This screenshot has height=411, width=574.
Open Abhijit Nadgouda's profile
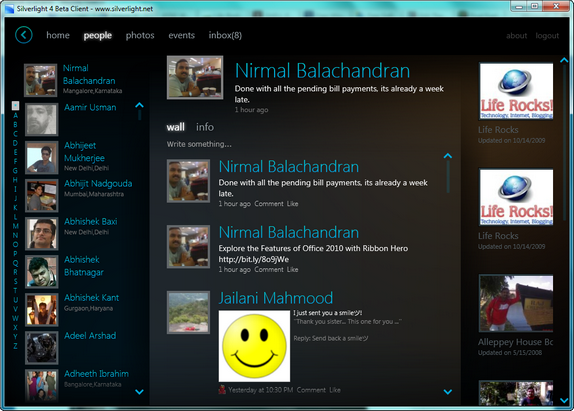(x=98, y=184)
